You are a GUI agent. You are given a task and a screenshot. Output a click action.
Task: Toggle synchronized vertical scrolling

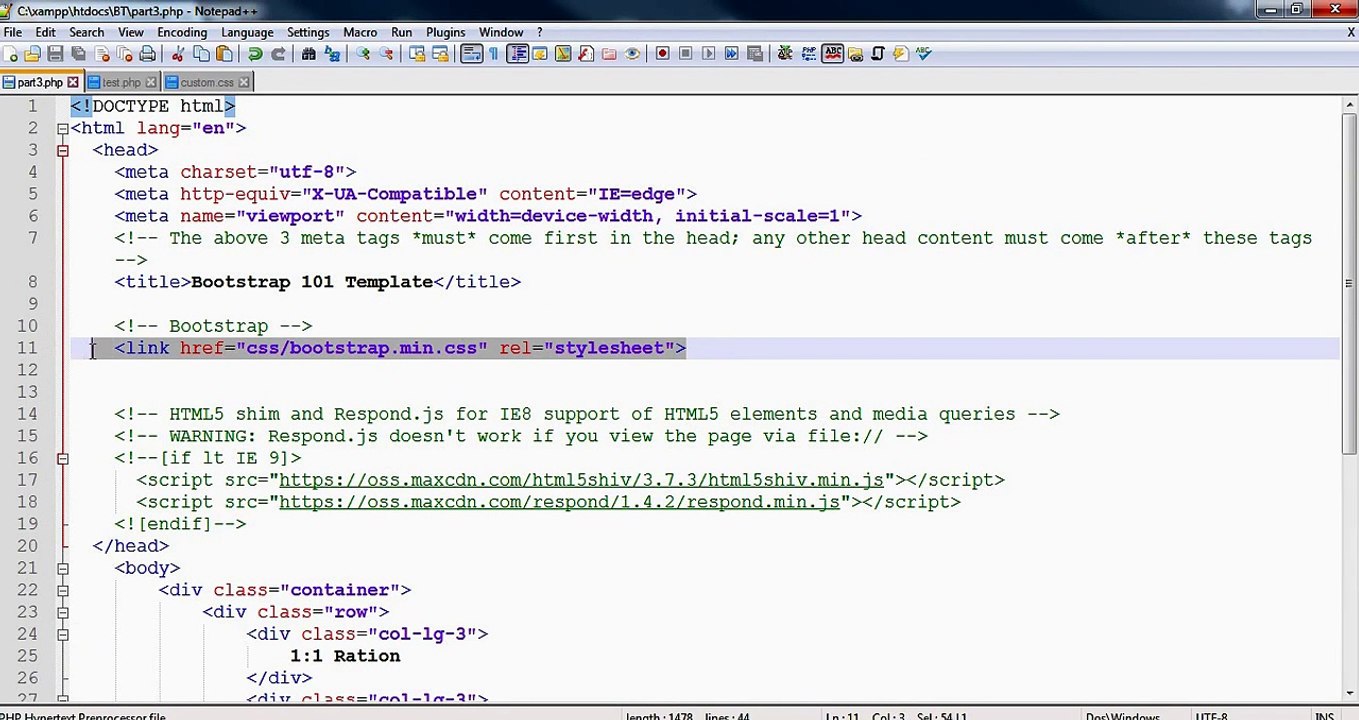417,54
